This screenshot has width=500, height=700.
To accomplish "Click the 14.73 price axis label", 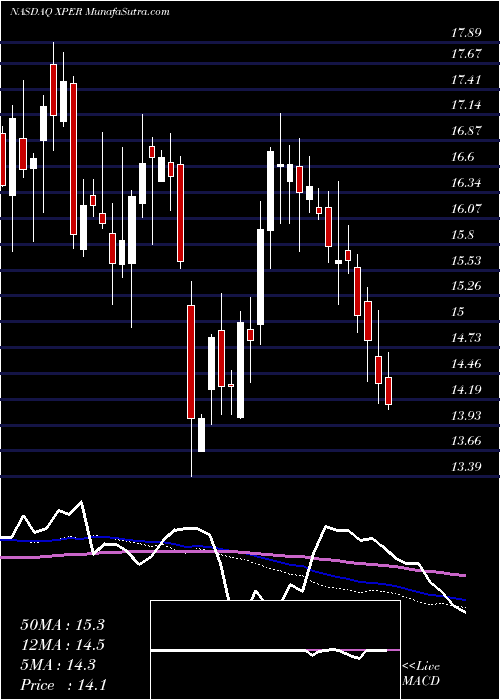I will [x=466, y=338].
